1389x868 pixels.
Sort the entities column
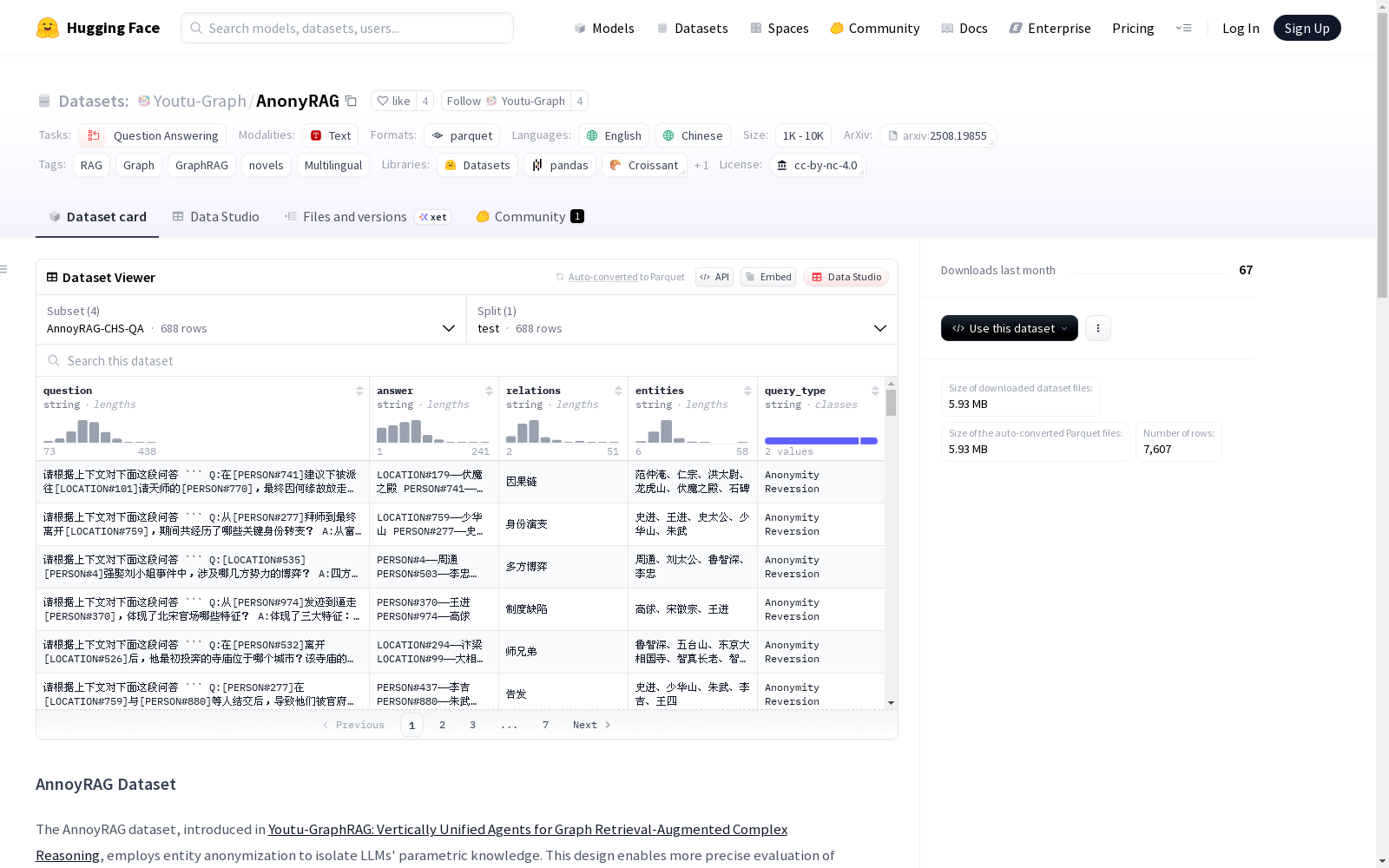point(747,391)
